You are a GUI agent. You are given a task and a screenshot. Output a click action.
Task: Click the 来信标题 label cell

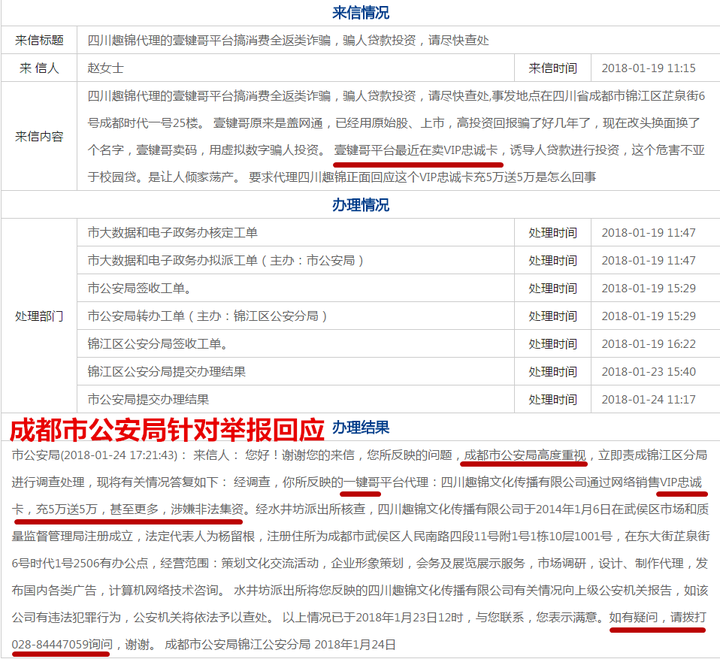pyautogui.click(x=39, y=40)
